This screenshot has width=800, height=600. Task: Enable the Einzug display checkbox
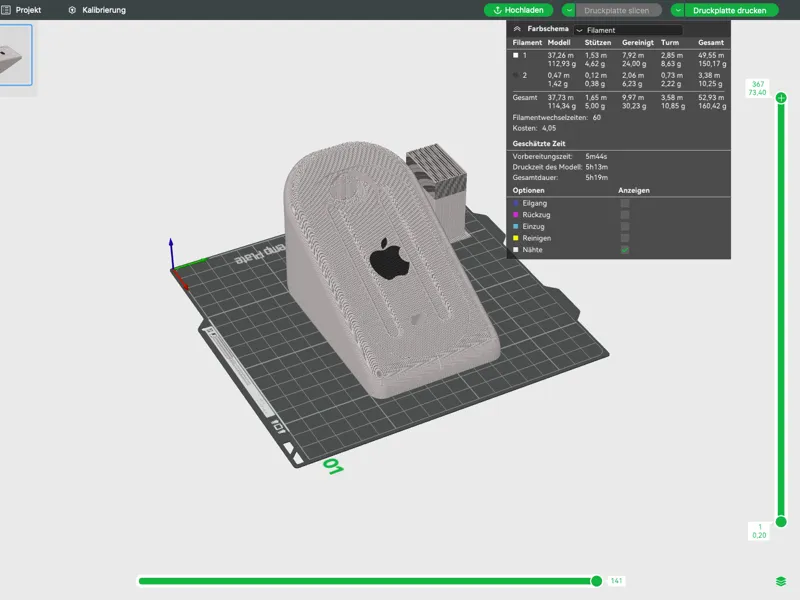pyautogui.click(x=624, y=227)
